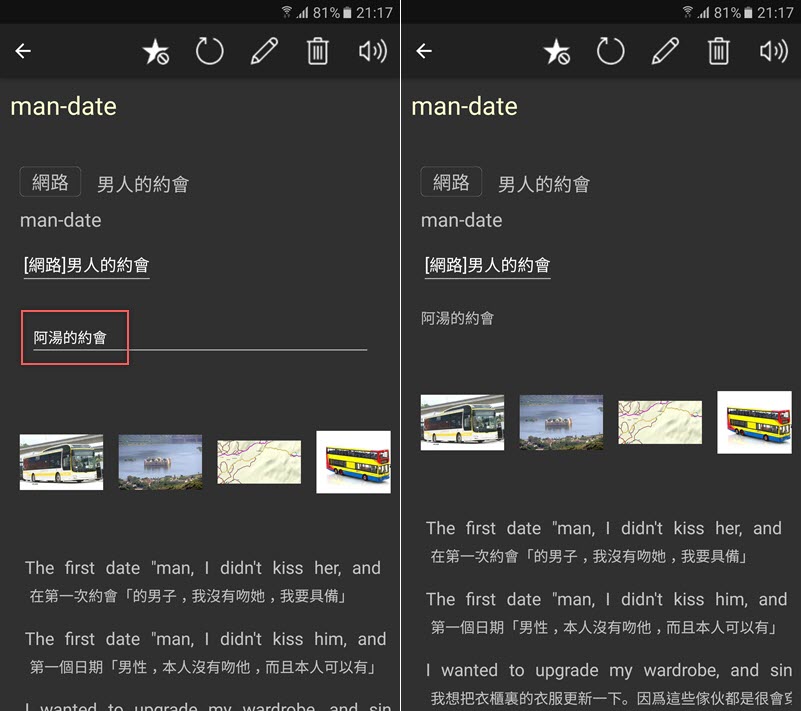801x711 pixels.
Task: Tap the speaker pronunciation icon in the left screen
Action: [373, 51]
